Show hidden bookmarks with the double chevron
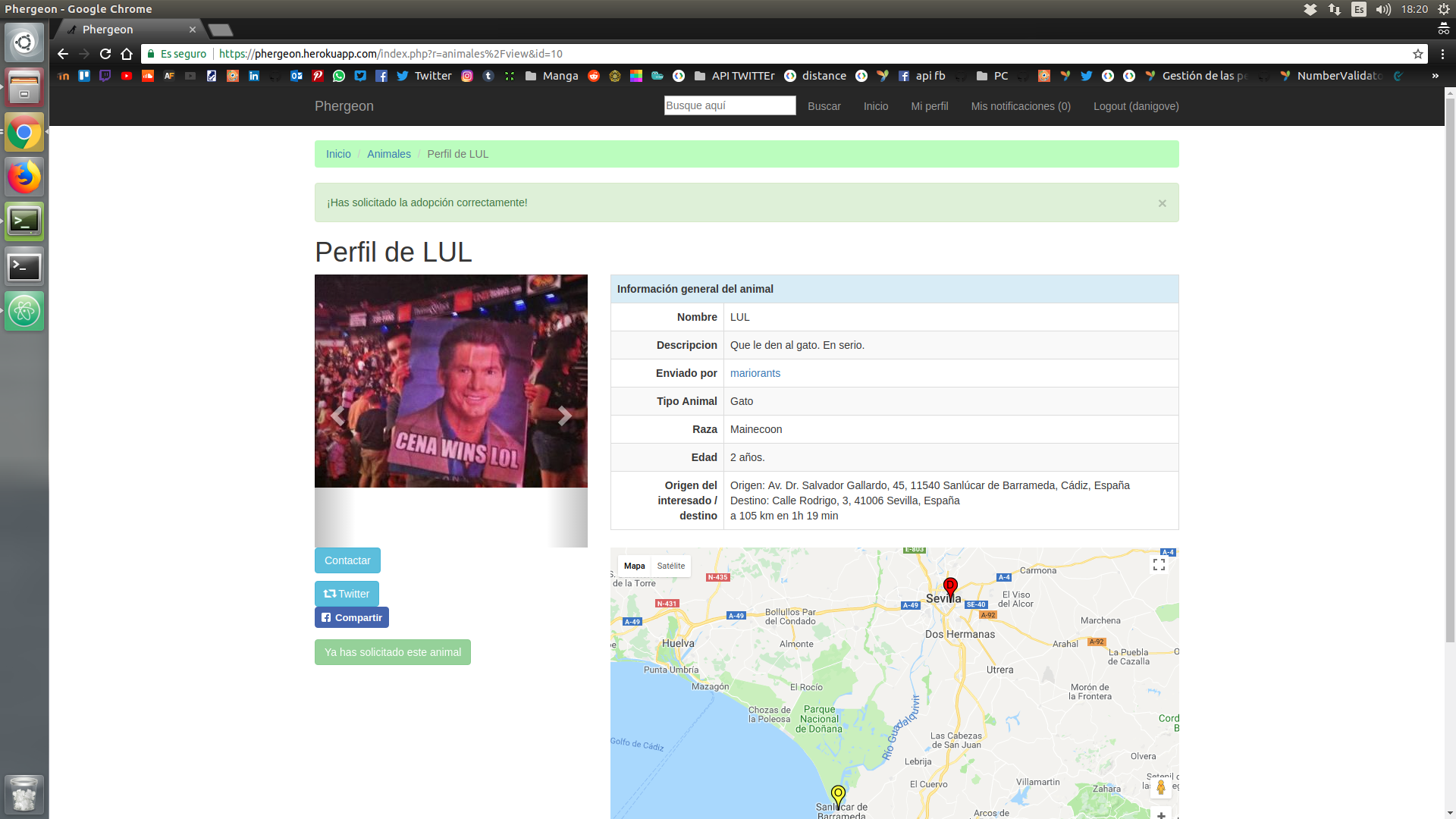 1435,76
